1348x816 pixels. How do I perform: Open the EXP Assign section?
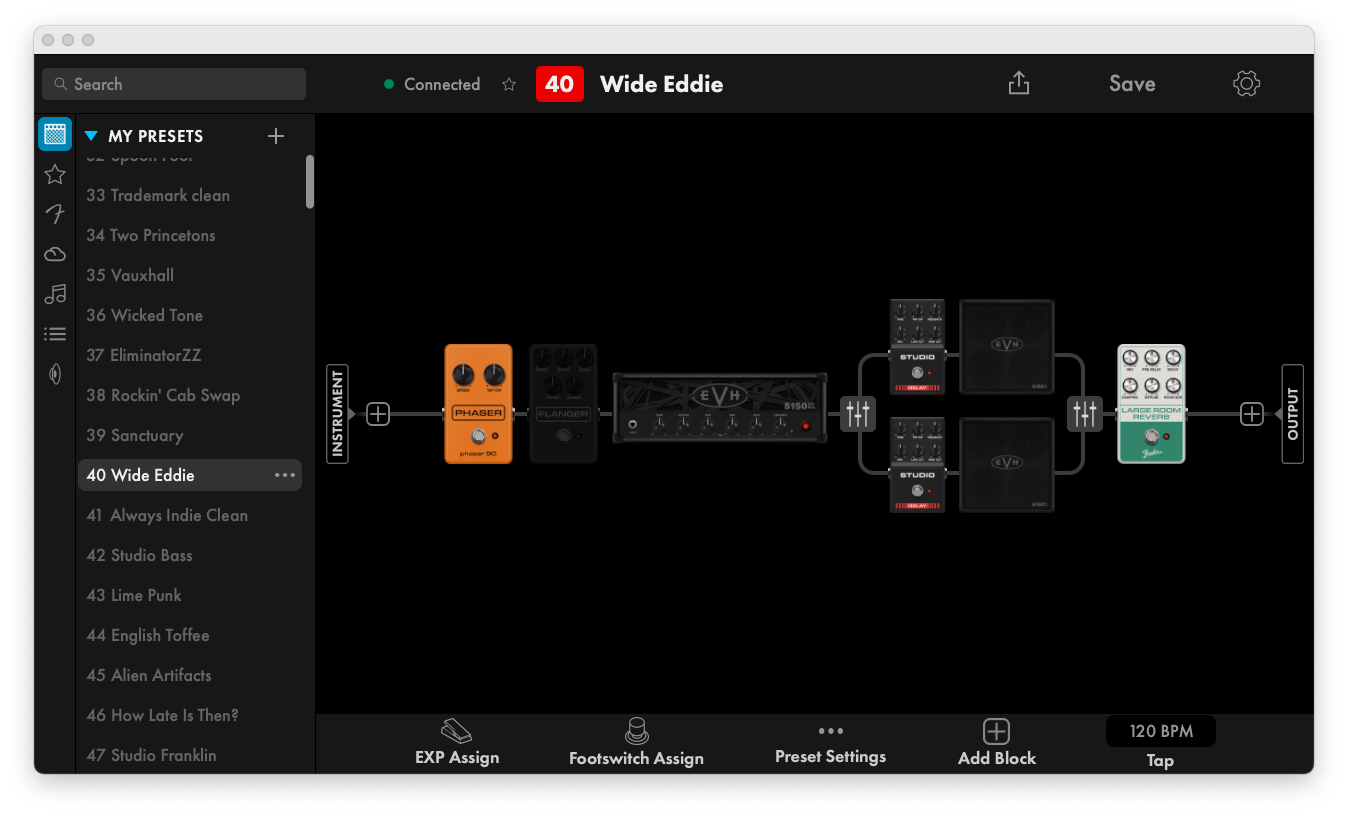[x=457, y=742]
